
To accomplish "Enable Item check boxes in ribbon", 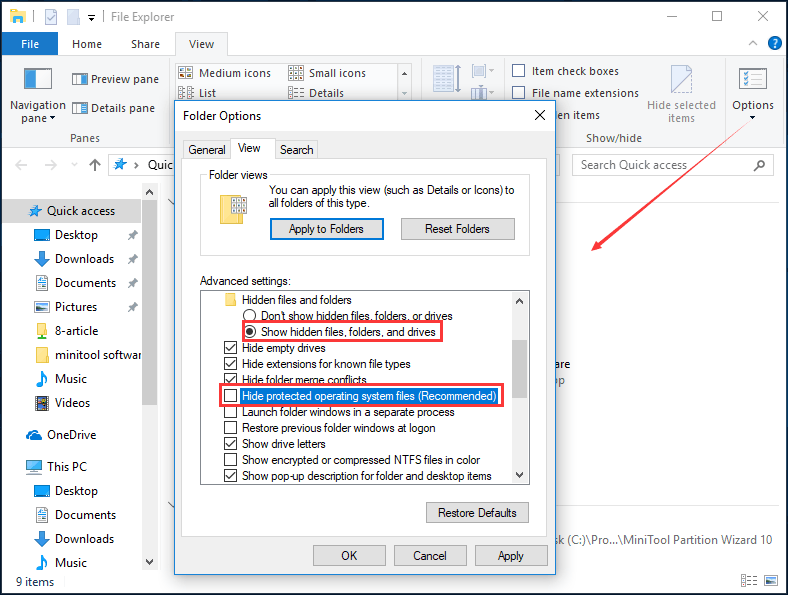I will pyautogui.click(x=518, y=70).
